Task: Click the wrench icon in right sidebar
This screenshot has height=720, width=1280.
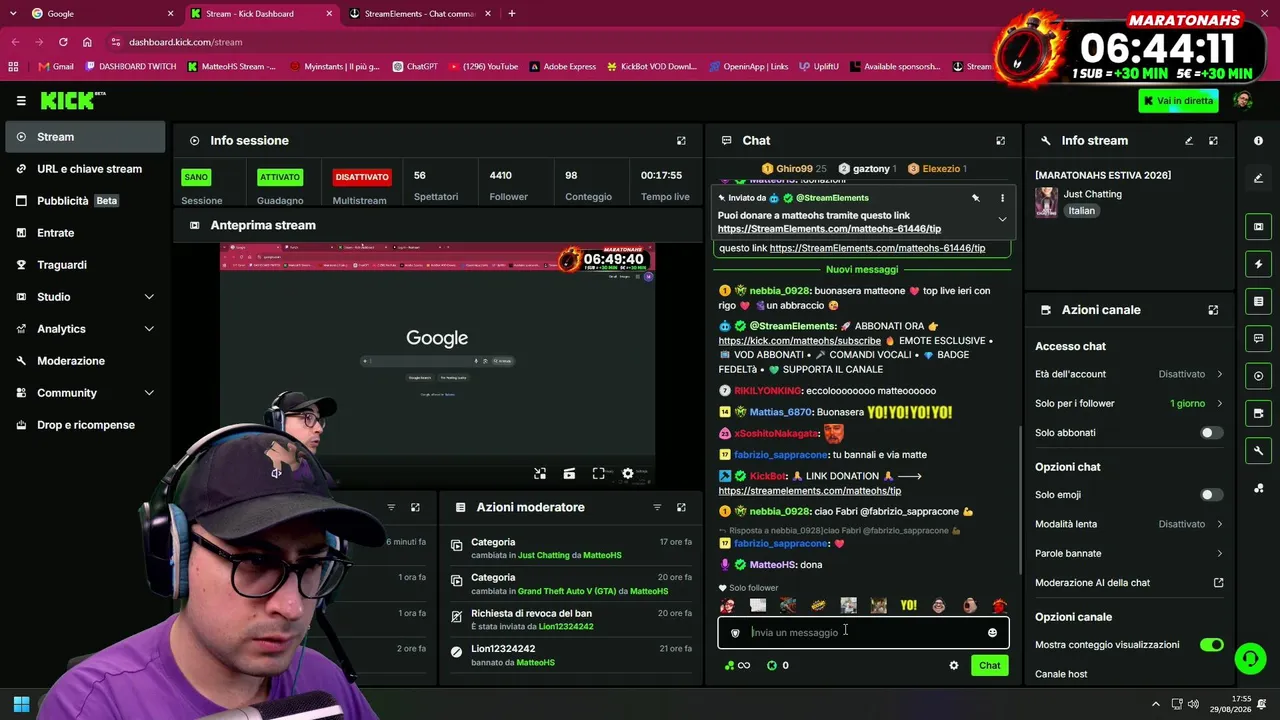Action: click(1258, 451)
